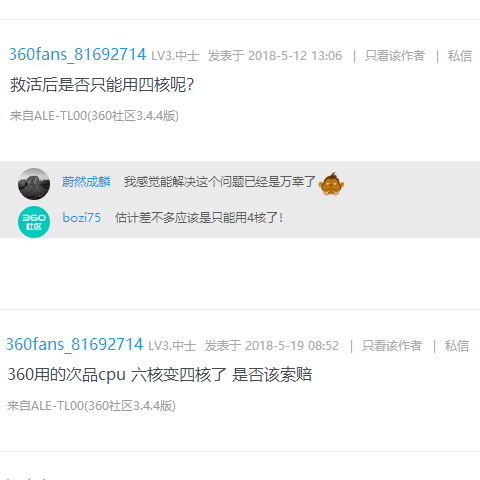Click the LV3.中士 badge on first post

click(x=175, y=56)
